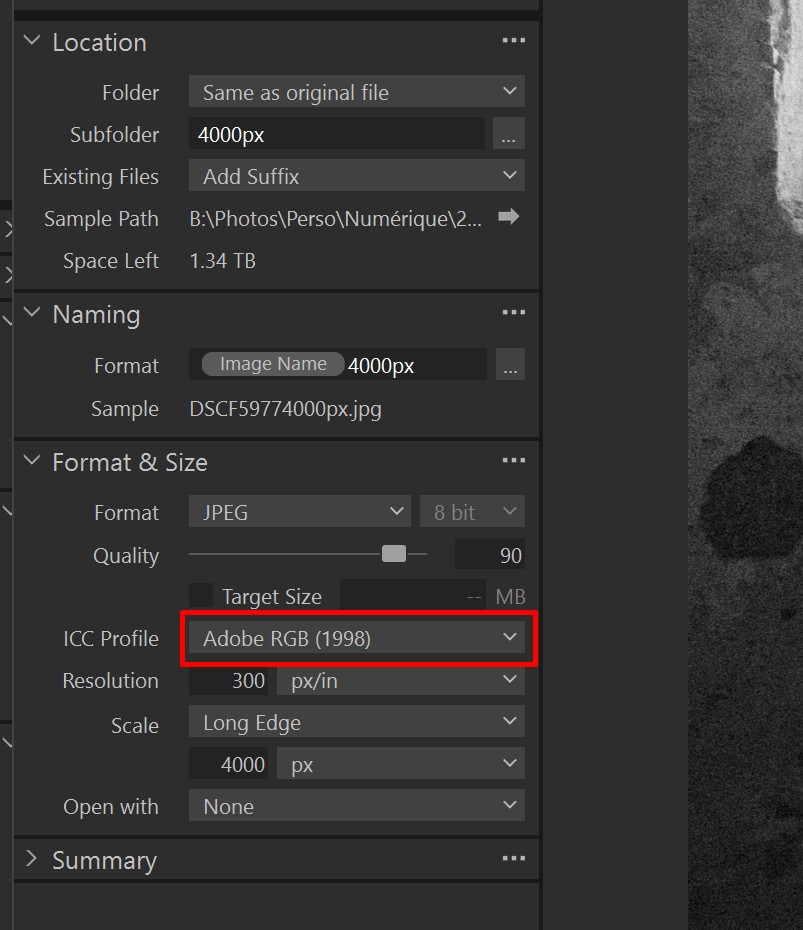The height and width of the screenshot is (930, 803).
Task: Open the Naming panel options menu
Action: coord(513,313)
